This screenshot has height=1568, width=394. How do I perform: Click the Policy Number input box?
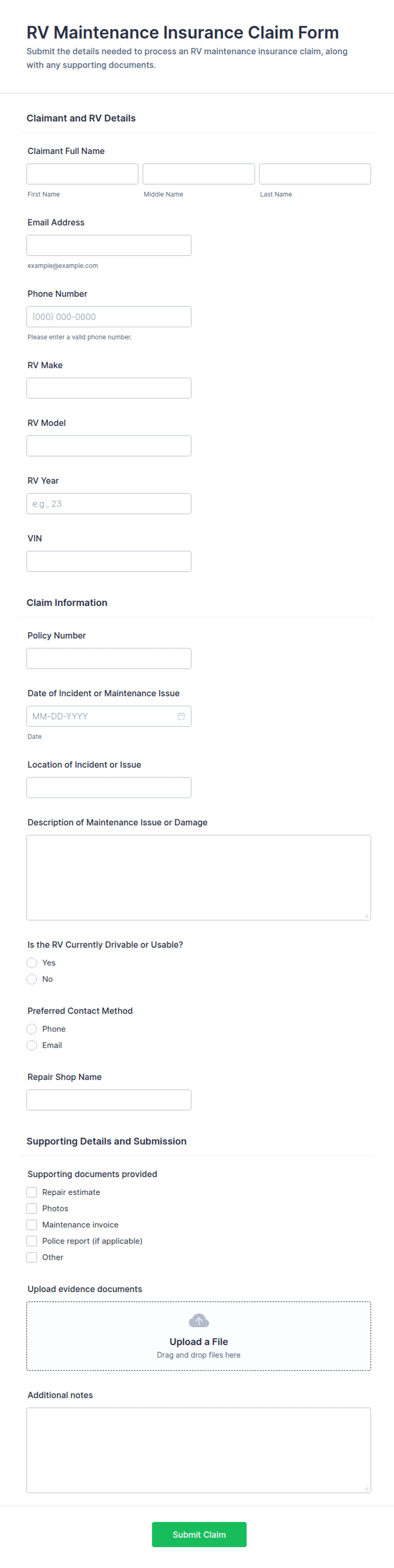[x=109, y=658]
